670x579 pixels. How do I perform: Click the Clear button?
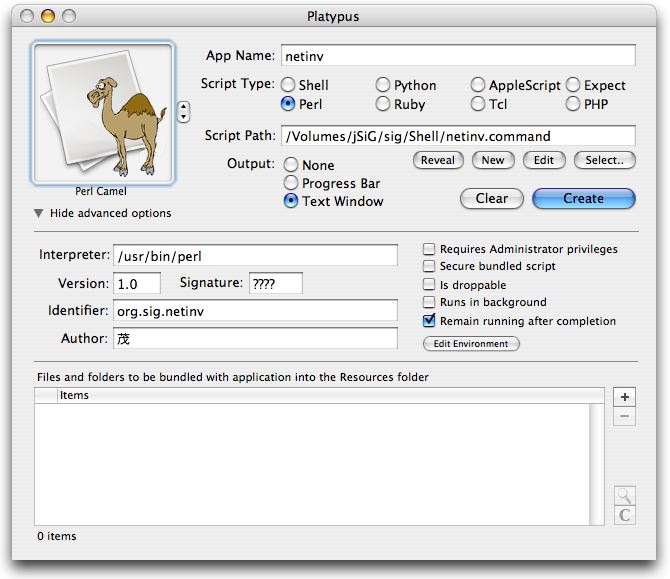(492, 199)
